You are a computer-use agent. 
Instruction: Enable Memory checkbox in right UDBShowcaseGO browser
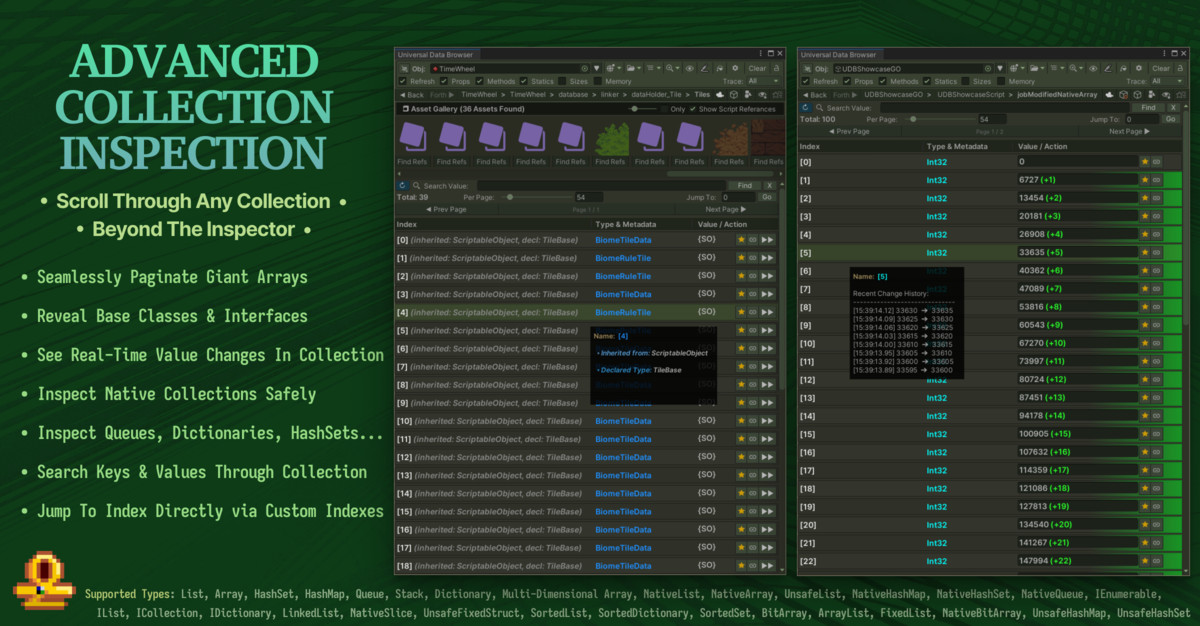(1001, 81)
